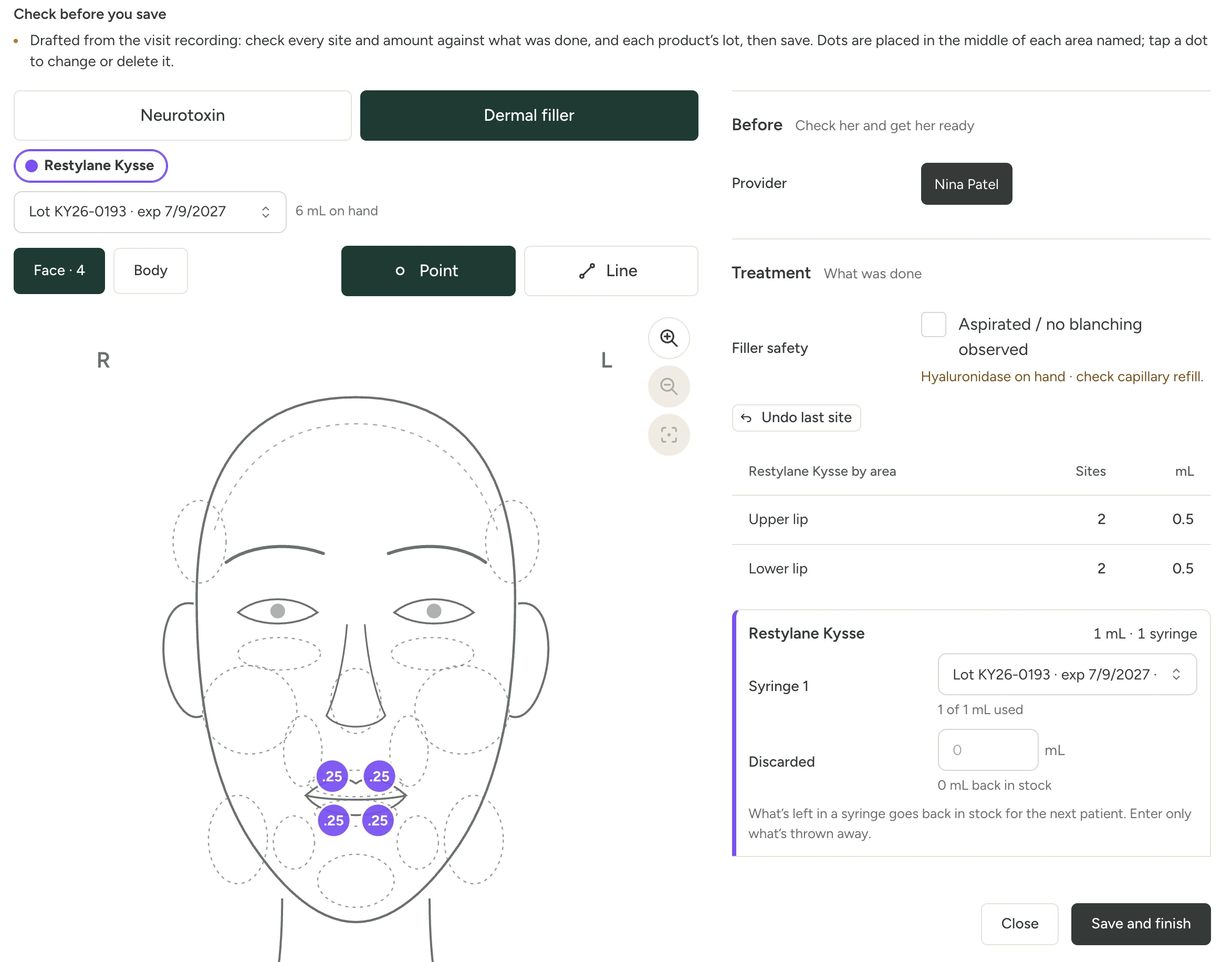This screenshot has width=1232, height=962.
Task: Tick the Aspirated / no blanching observed checkbox
Action: 933,325
